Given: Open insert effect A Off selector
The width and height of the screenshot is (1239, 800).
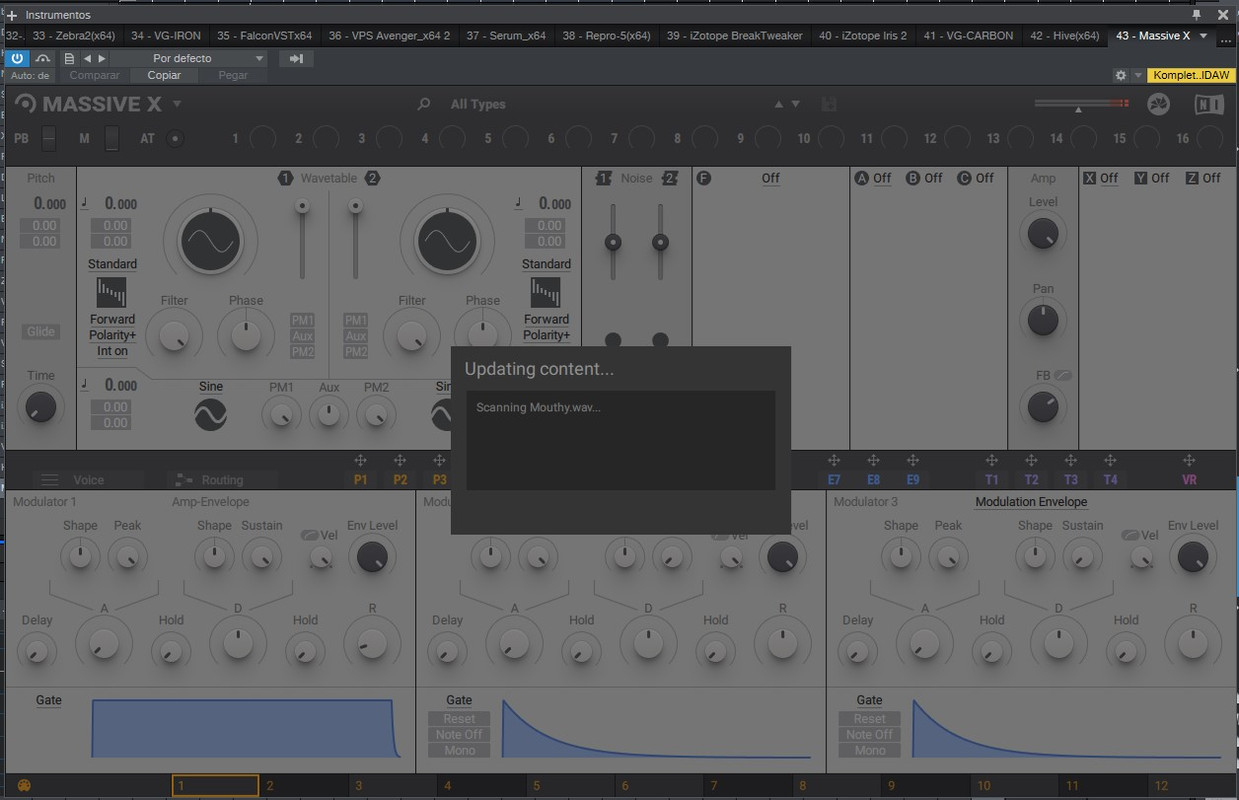Looking at the screenshot, I should pos(882,178).
